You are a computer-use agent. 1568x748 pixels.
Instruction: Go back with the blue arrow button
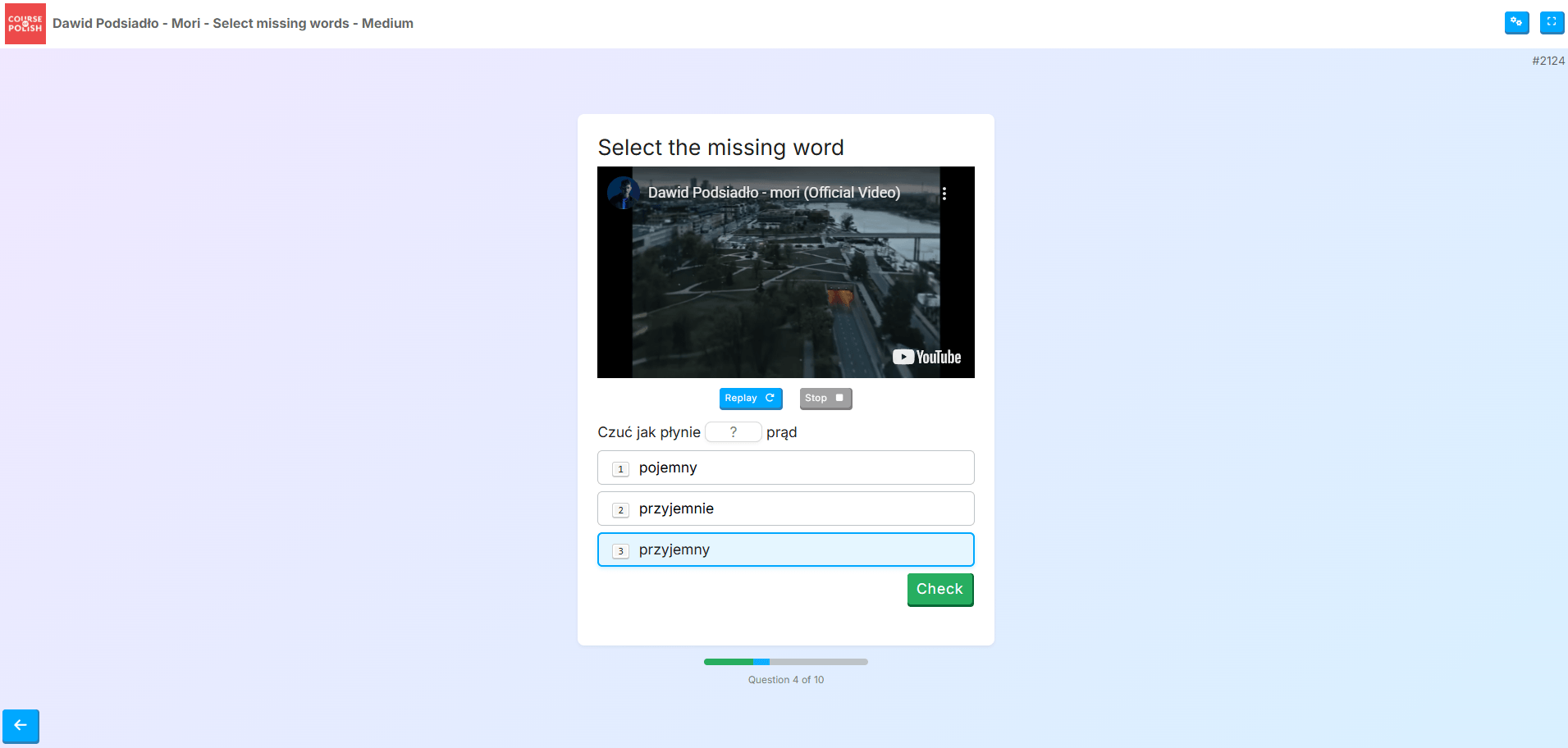[x=21, y=727]
